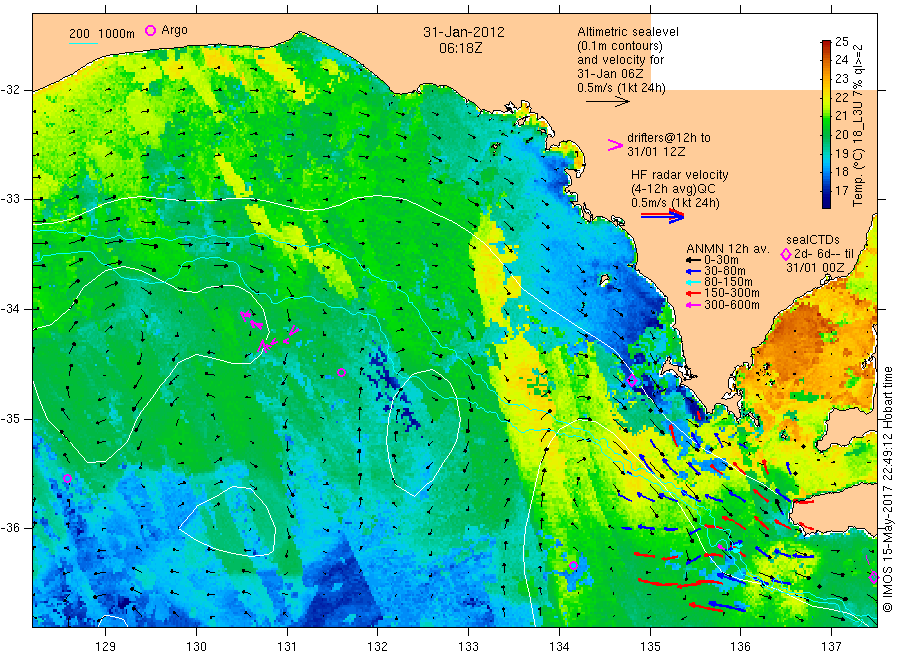Click the magenta drifter marker near 130.5E, 34S
Image resolution: width=900 pixels, height=660 pixels.
246,315
